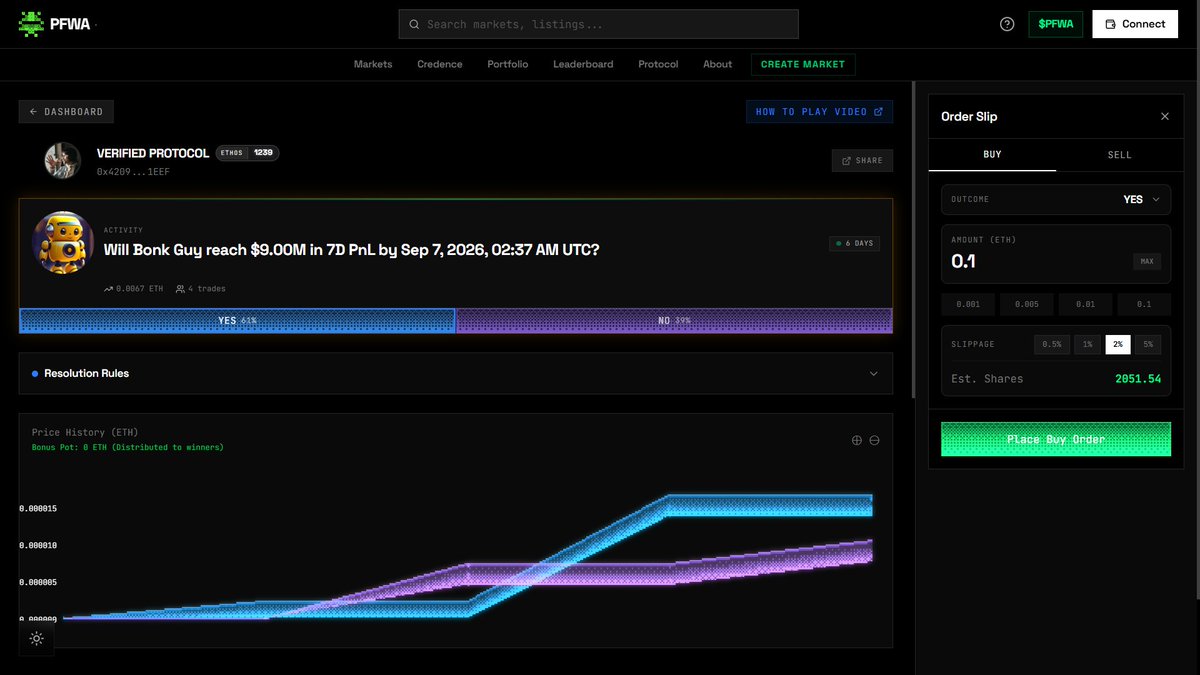Click the SHARE button
The image size is (1200, 675).
pos(862,160)
